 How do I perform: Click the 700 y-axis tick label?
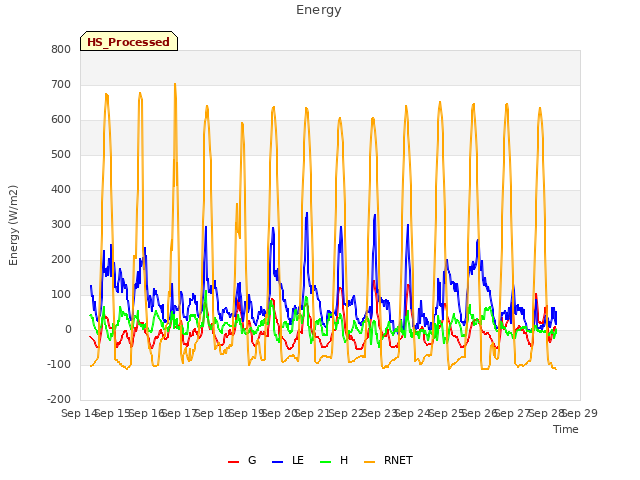(61, 84)
